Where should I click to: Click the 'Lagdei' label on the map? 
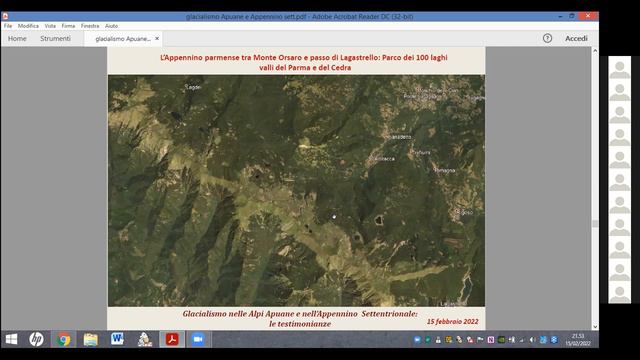[x=193, y=87]
